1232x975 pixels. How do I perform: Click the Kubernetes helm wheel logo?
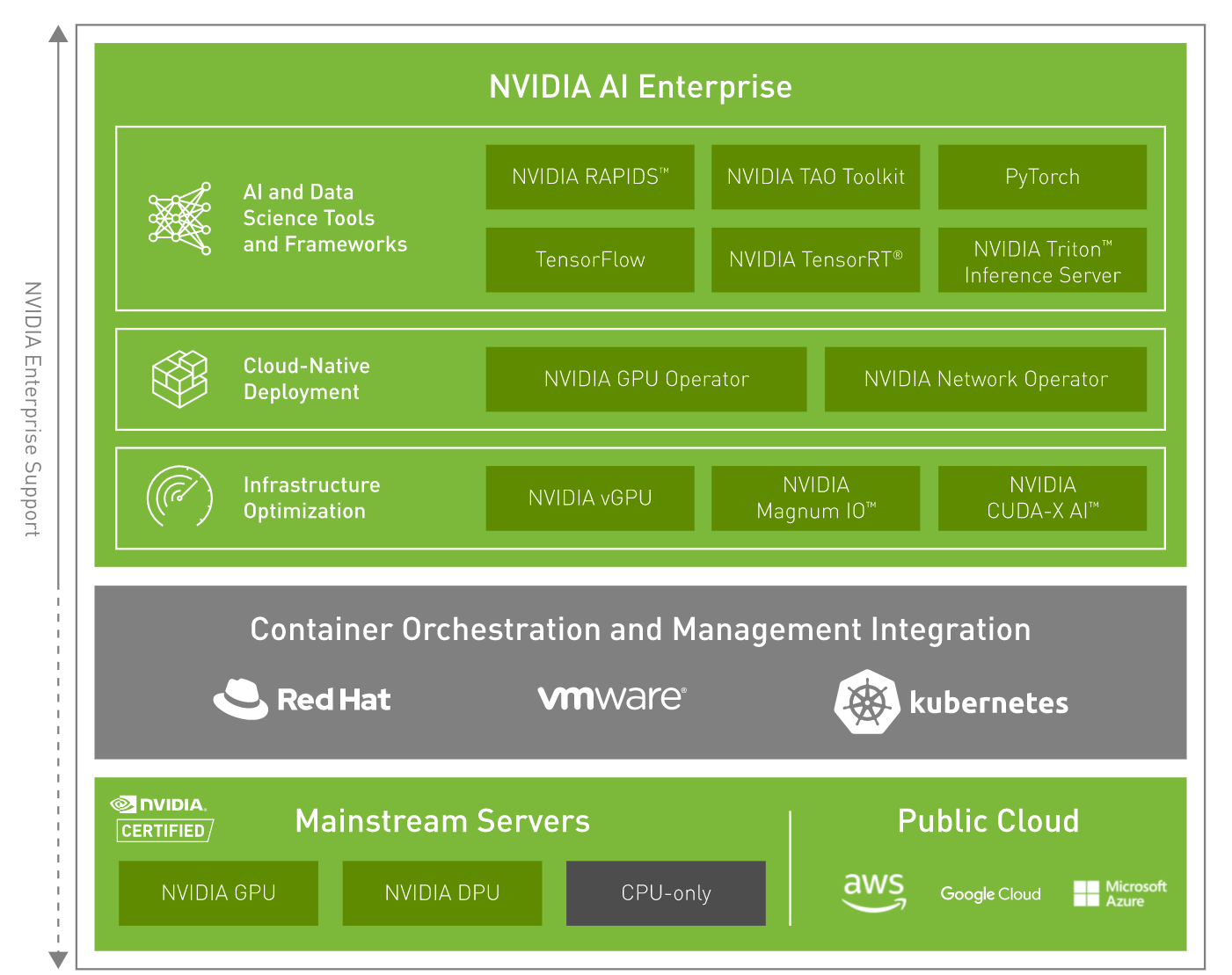867,702
